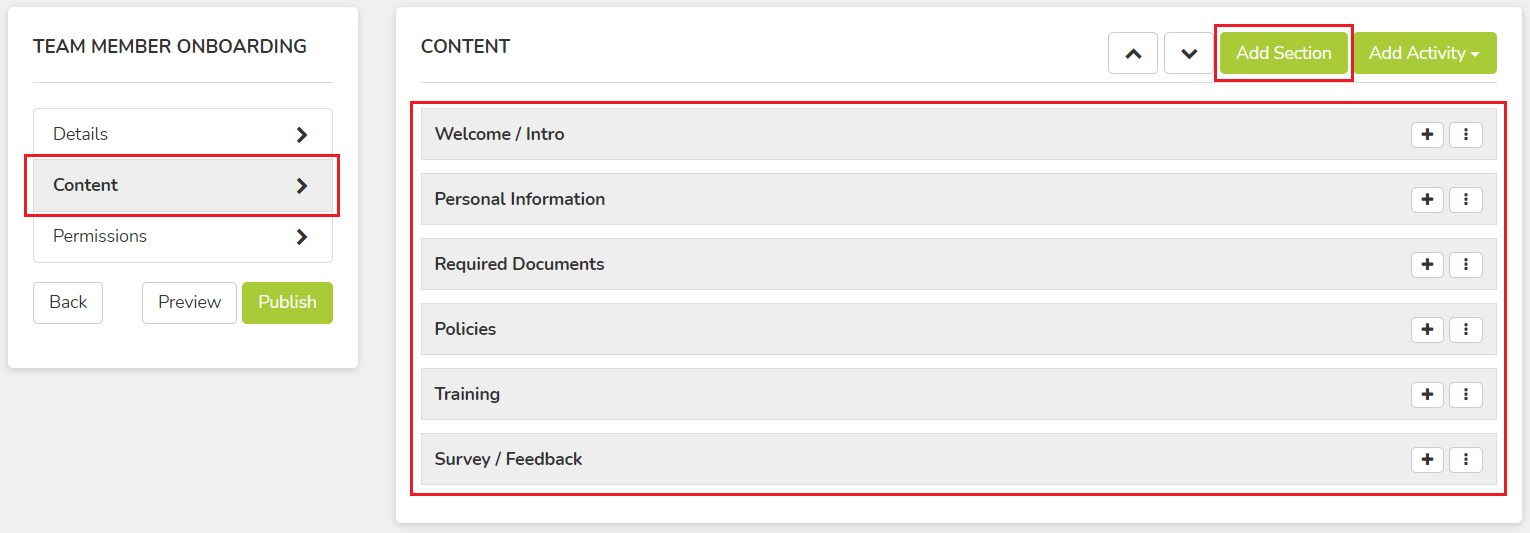Click the plus icon on Personal Information
Screen dimensions: 1530x533
pos(1427,200)
